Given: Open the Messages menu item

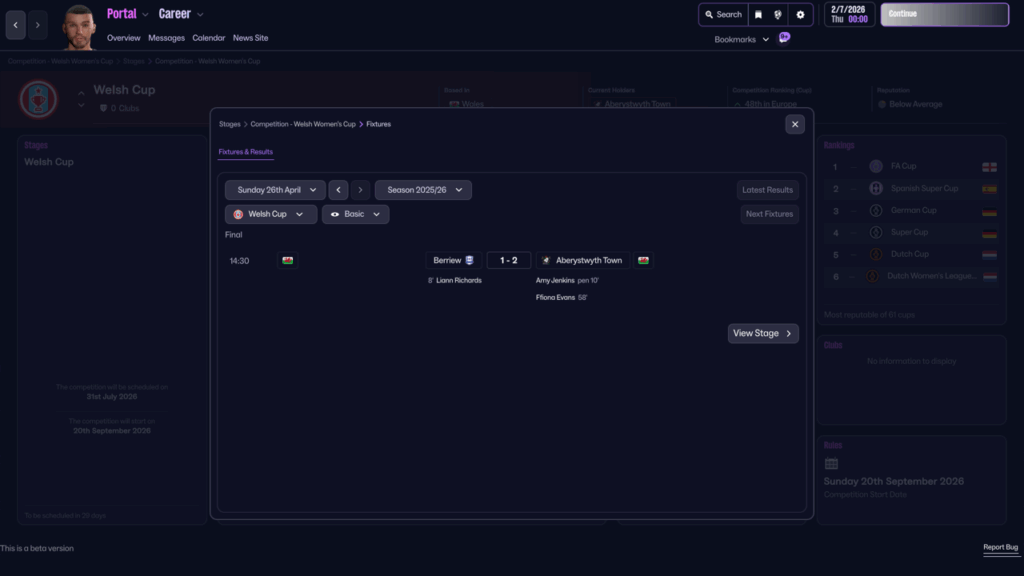Looking at the screenshot, I should point(166,38).
